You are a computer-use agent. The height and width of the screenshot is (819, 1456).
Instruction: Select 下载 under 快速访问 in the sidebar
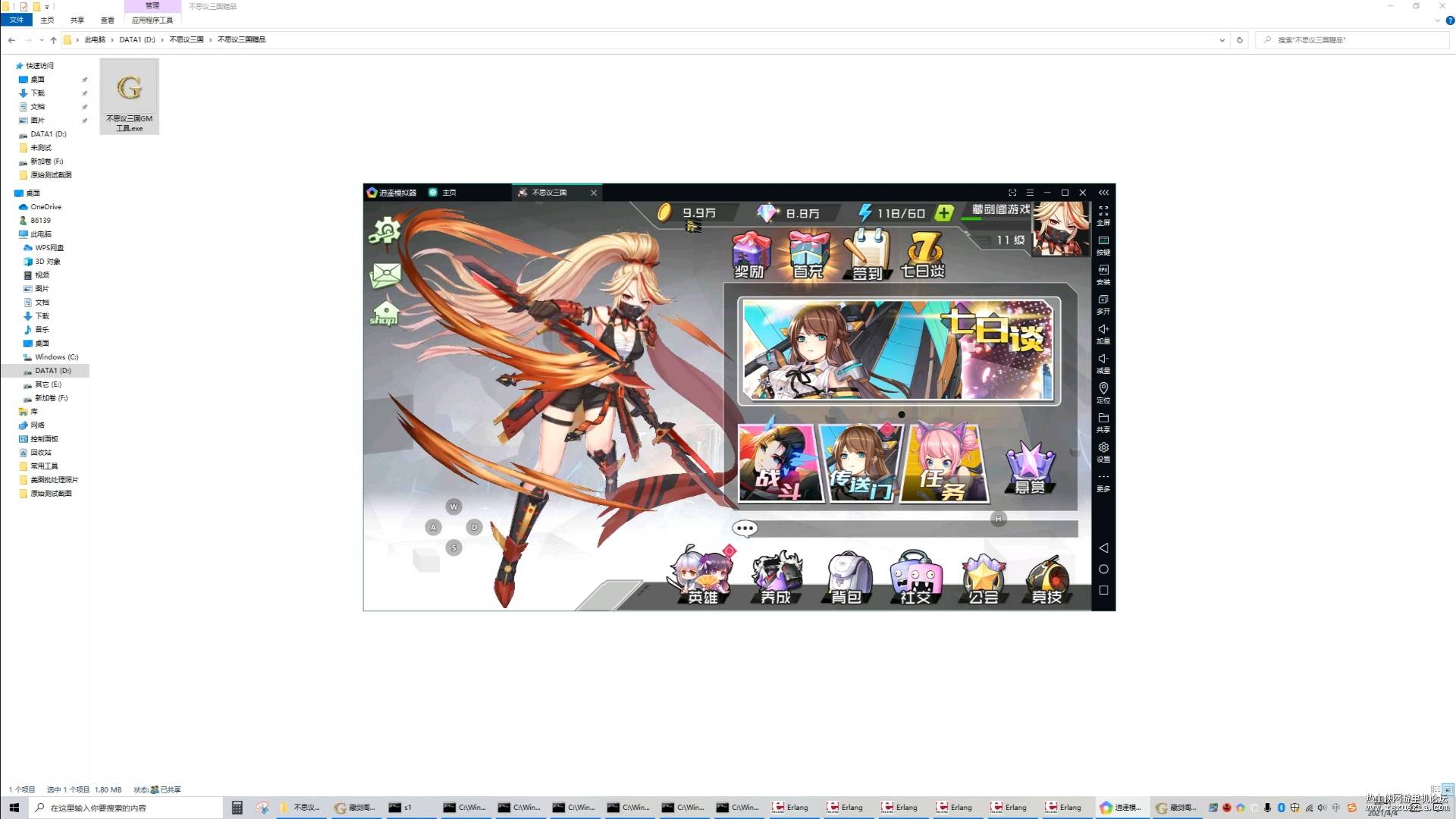pos(37,93)
